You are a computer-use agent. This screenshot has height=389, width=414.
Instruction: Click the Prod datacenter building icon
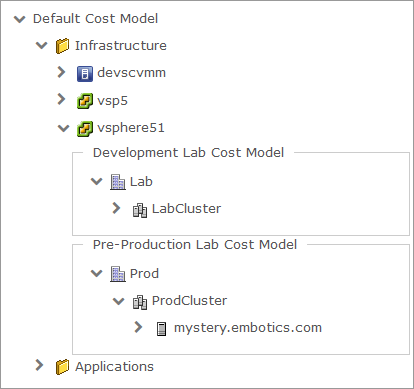coord(118,274)
